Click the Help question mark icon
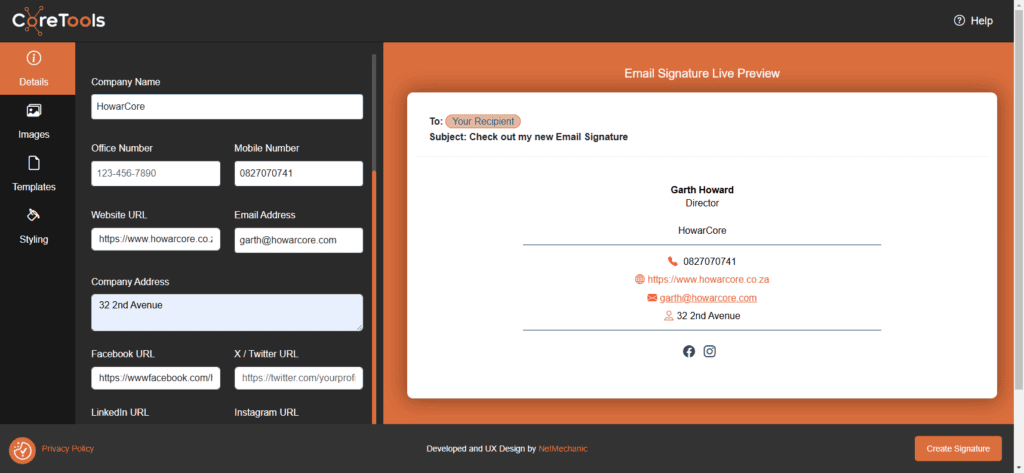1024x473 pixels. tap(959, 21)
